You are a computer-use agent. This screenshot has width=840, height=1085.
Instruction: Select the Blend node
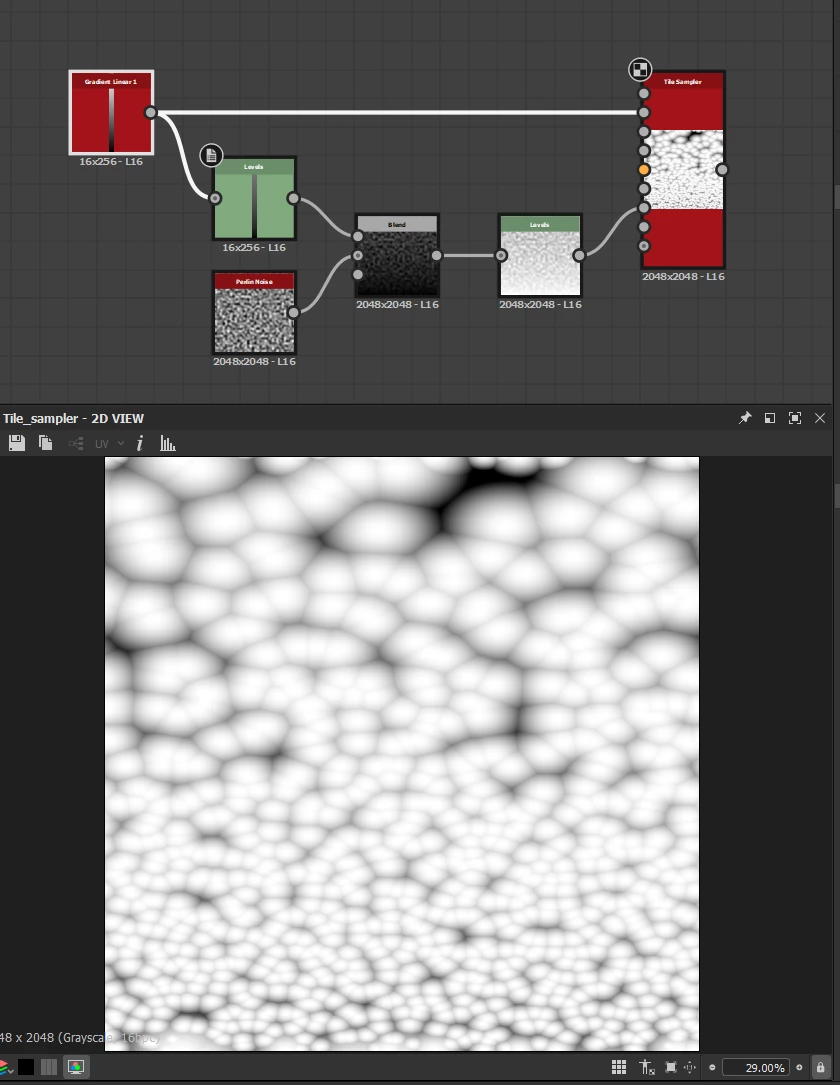[397, 255]
